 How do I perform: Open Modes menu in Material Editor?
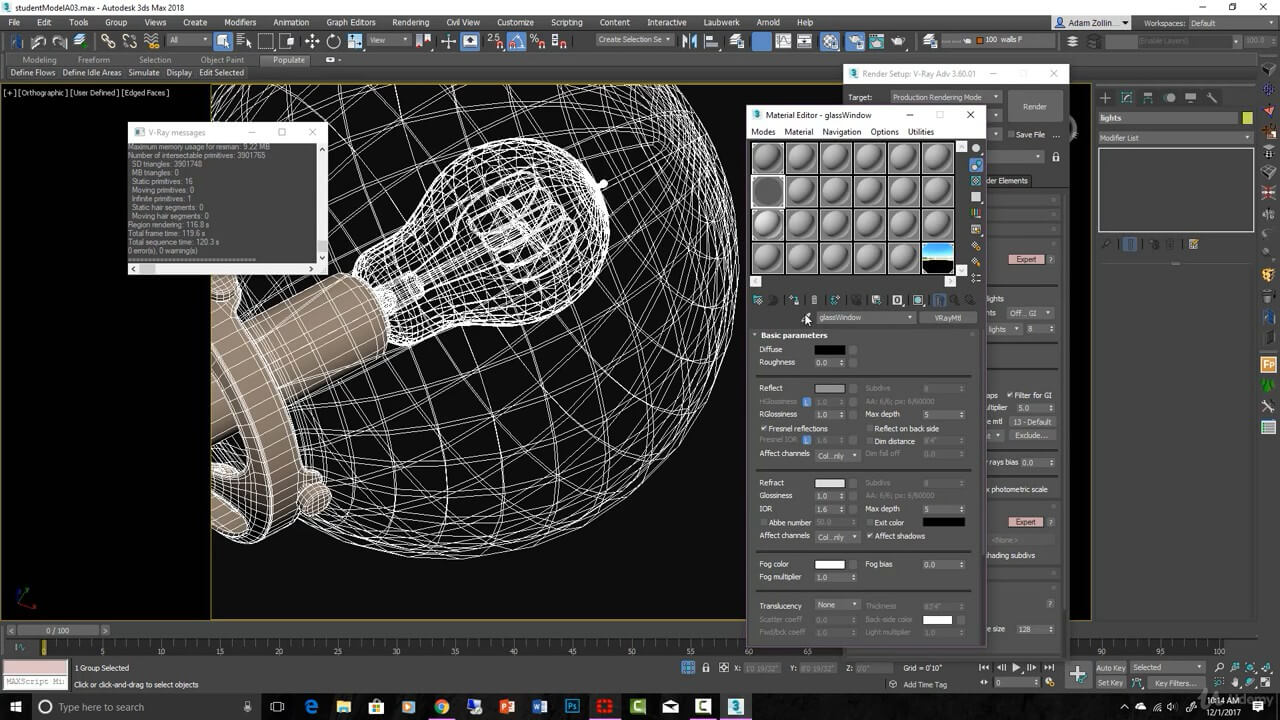point(763,132)
